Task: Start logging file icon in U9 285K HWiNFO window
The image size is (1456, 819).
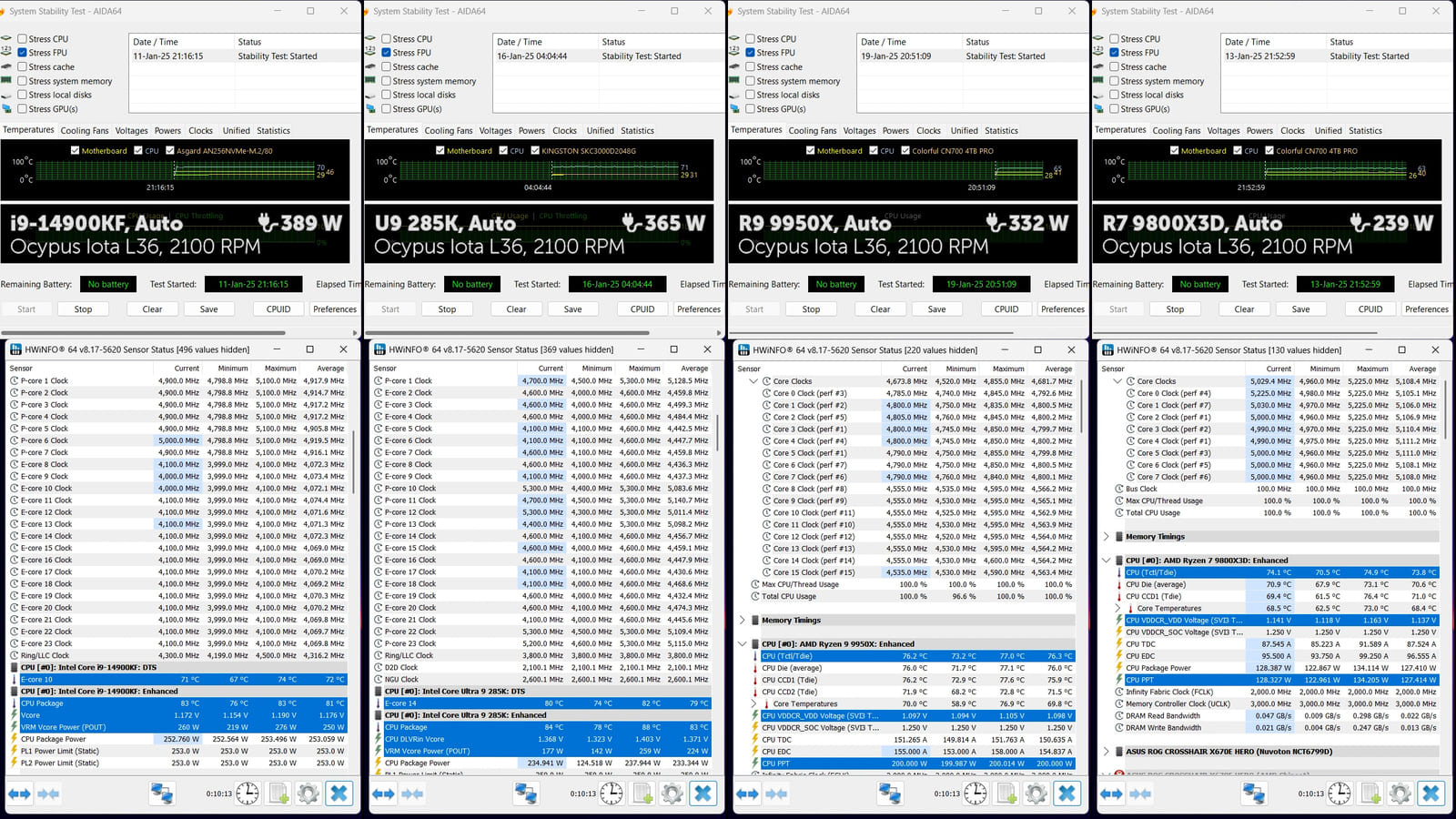Action: pos(642,794)
